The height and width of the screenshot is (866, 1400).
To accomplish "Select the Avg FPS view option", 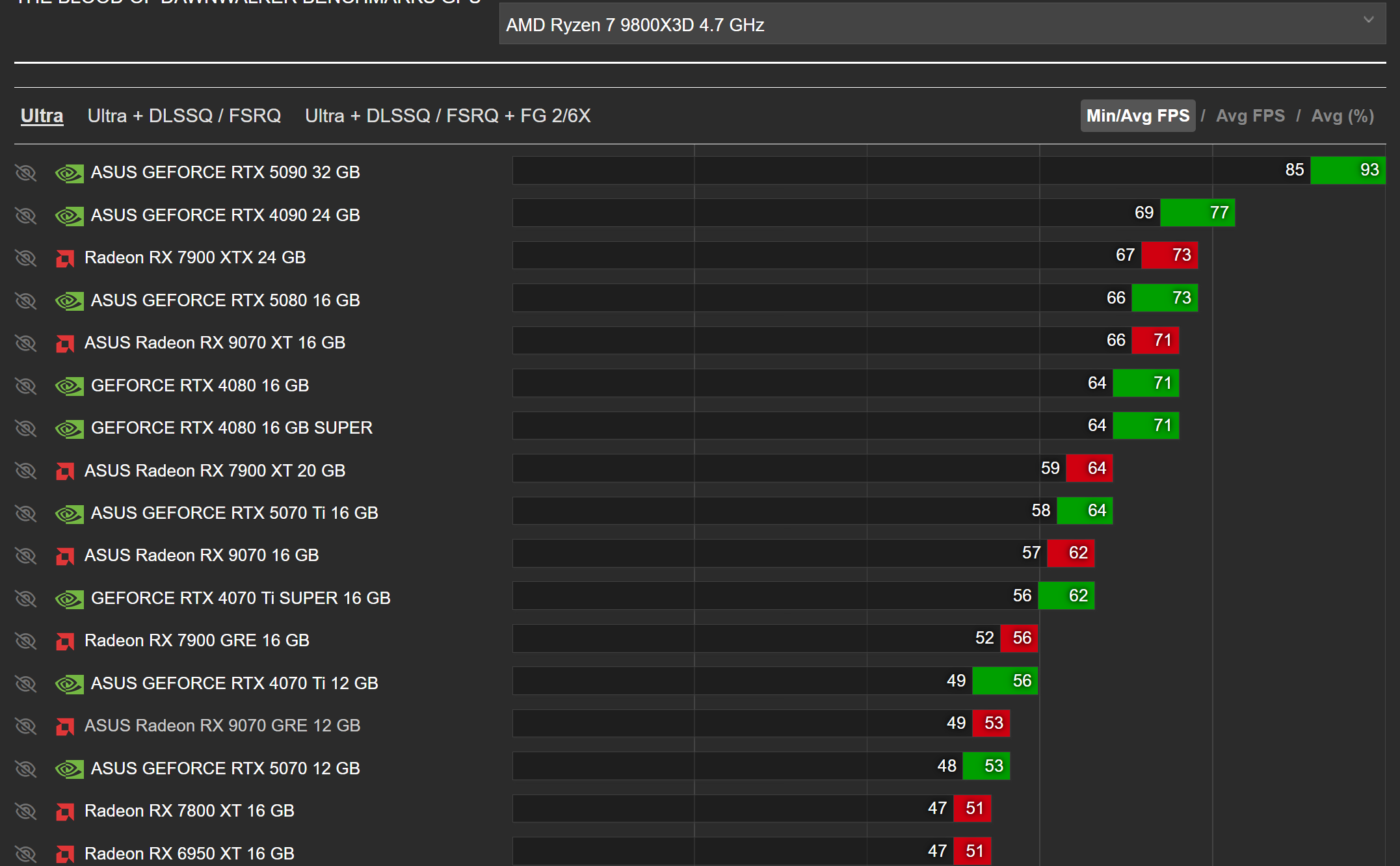I will pos(1250,116).
